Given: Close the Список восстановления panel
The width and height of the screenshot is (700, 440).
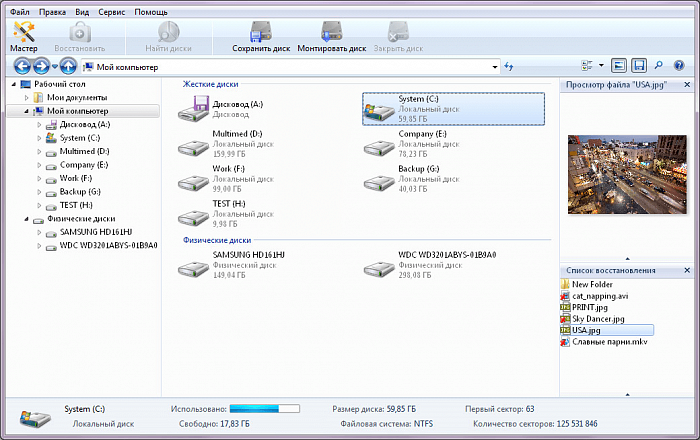Looking at the screenshot, I should tap(687, 270).
